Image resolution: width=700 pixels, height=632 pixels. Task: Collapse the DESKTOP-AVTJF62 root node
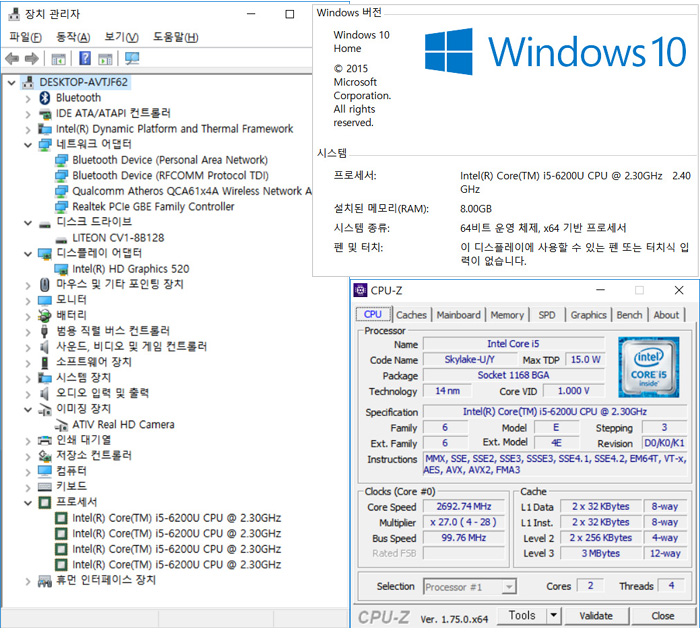point(12,83)
